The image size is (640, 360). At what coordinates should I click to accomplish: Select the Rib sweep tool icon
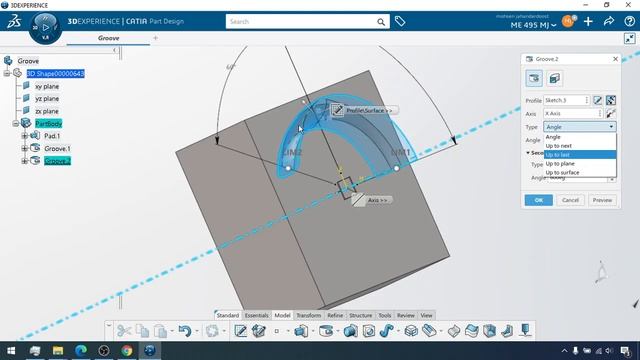coord(386,331)
